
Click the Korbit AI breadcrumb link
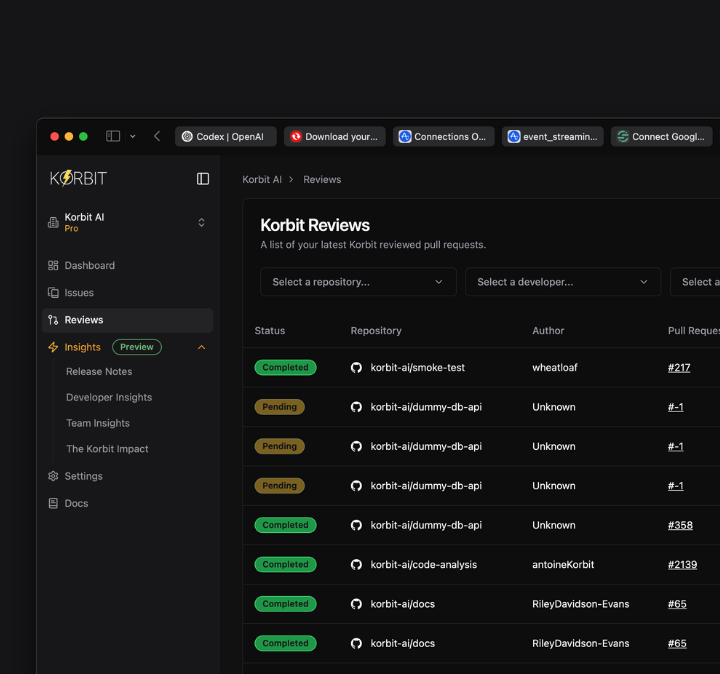(x=262, y=180)
